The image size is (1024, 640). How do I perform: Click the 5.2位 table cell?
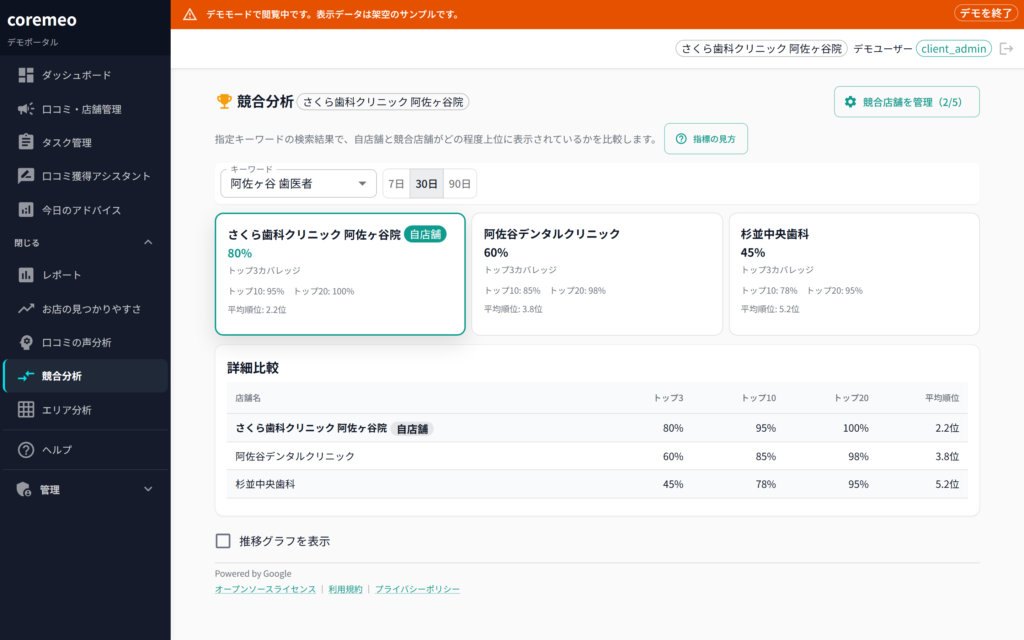[947, 485]
